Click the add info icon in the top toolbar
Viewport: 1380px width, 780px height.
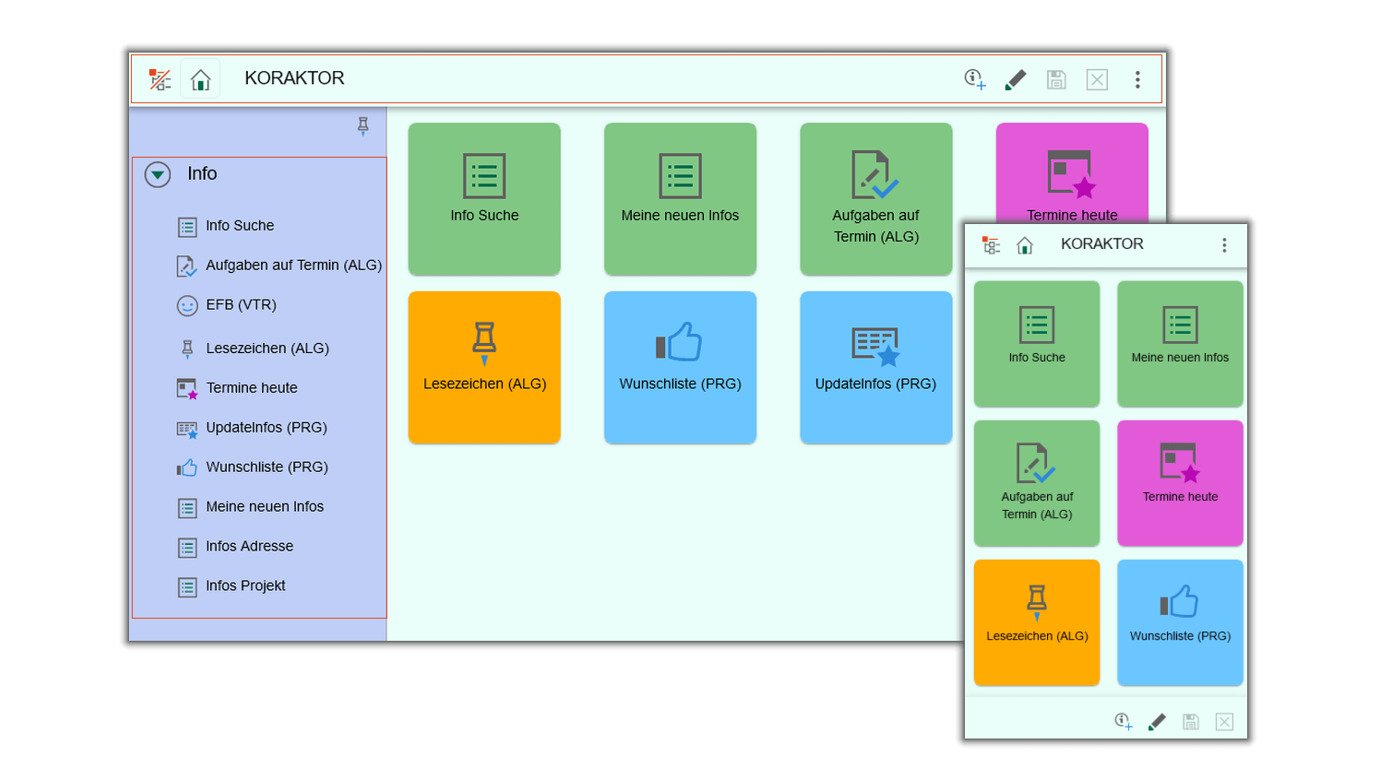[x=974, y=80]
